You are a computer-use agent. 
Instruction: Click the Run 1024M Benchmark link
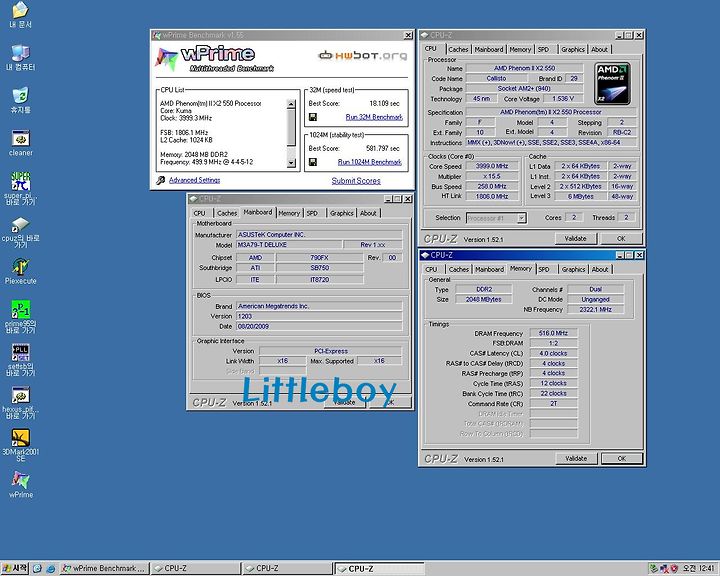point(369,162)
